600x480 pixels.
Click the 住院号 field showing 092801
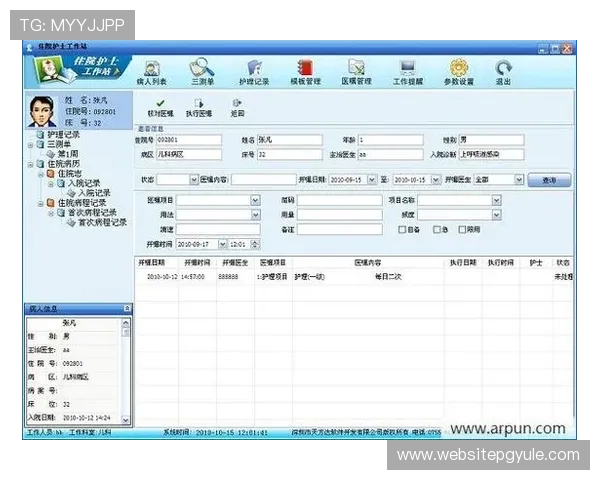click(189, 140)
